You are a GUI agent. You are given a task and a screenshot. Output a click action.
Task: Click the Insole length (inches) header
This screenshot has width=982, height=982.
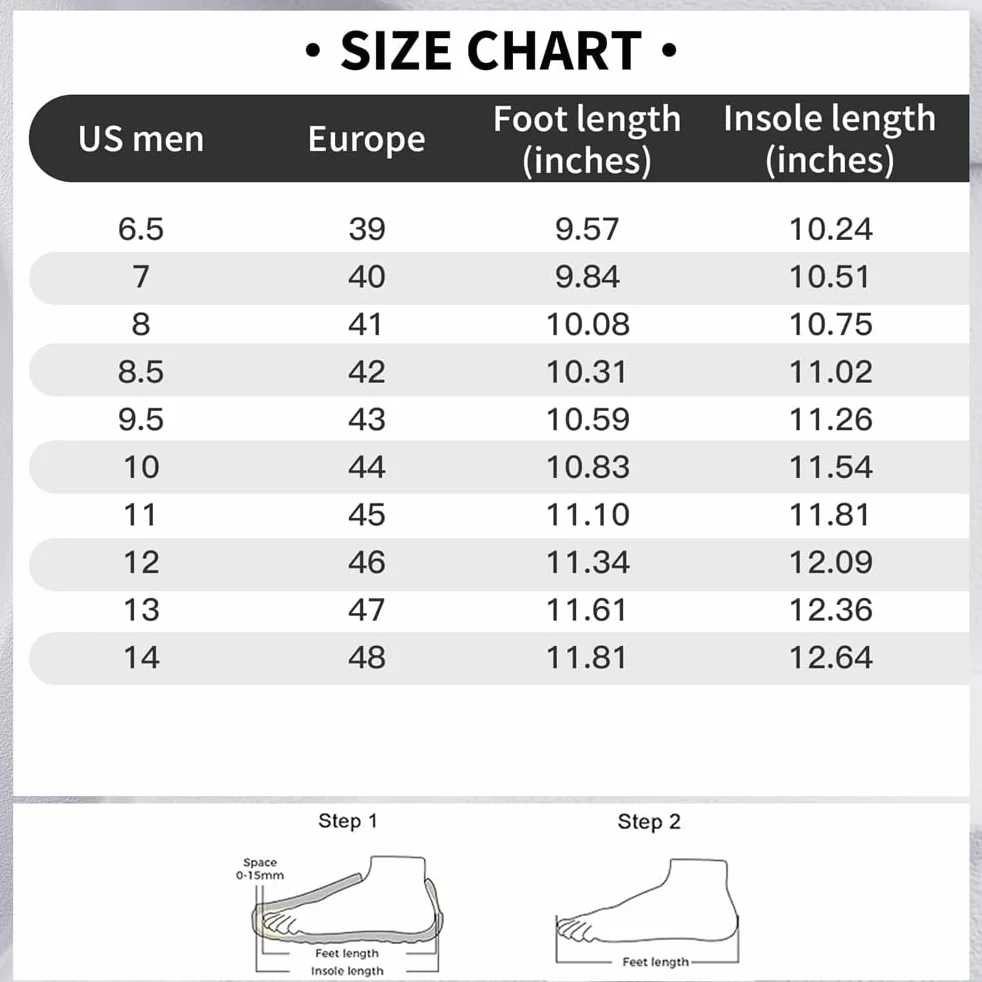click(x=830, y=139)
